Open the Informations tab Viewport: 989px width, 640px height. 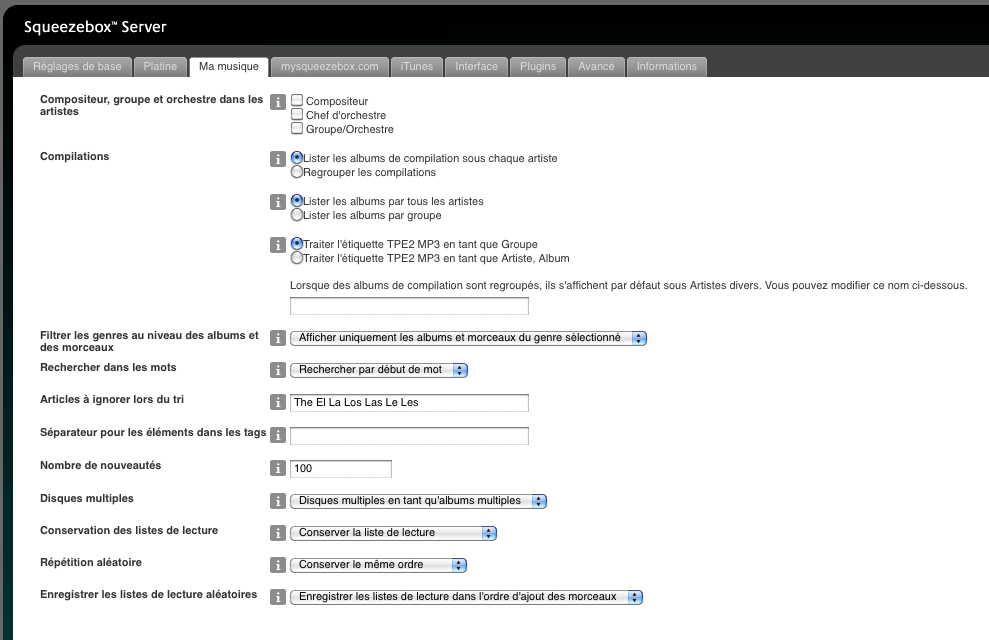(667, 67)
